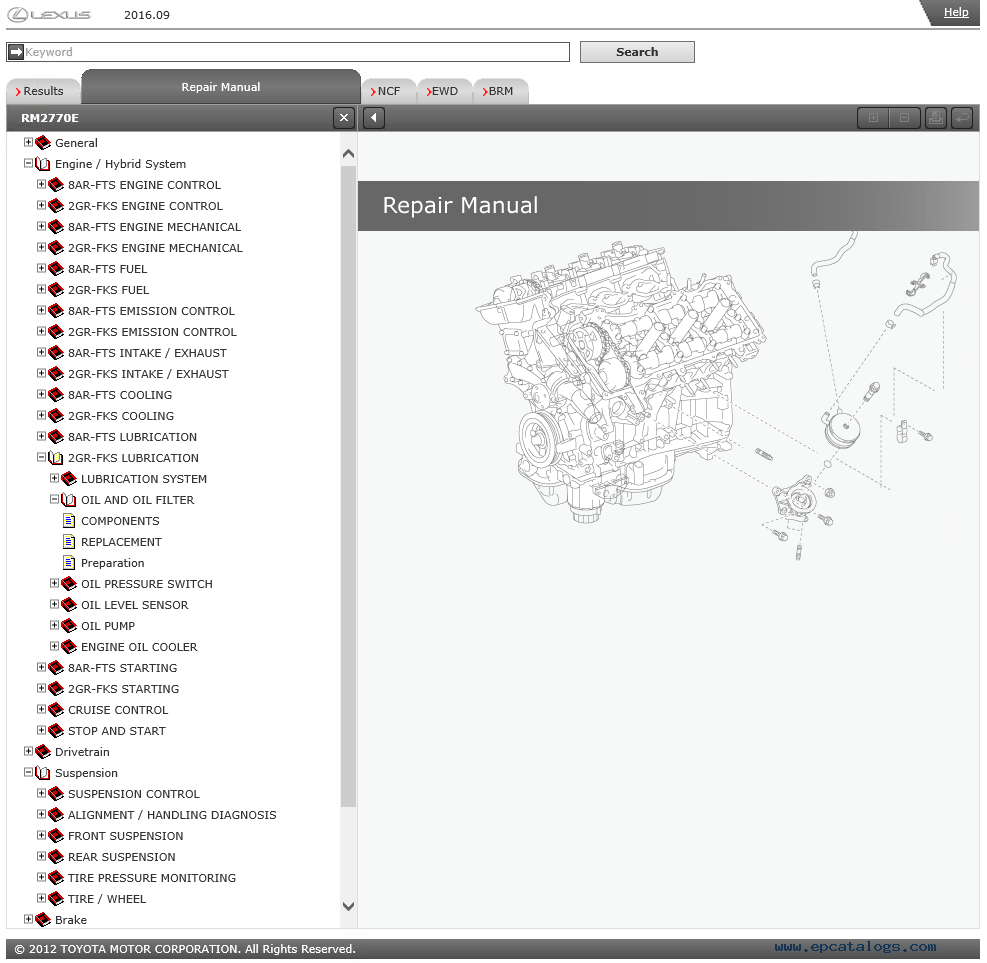The image size is (987, 963).
Task: Click the keyword search arrow icon
Action: point(16,52)
